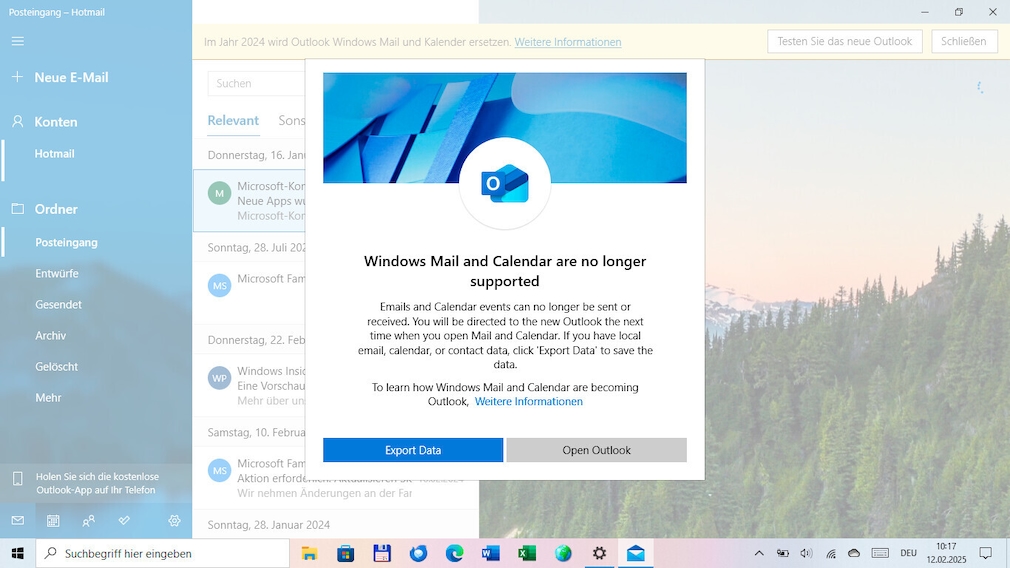Open Microsoft Edge from the taskbar
1010x568 pixels.
[454, 553]
